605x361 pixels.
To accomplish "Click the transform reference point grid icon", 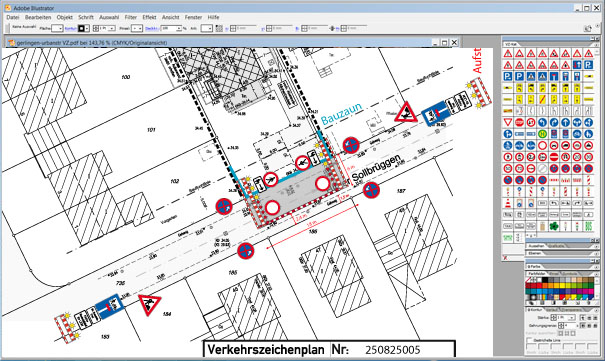I will click(219, 28).
